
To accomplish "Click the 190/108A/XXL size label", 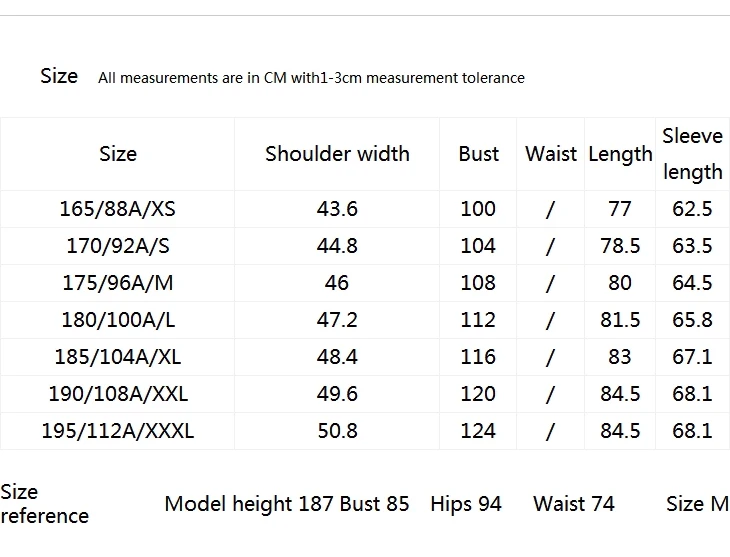I will 118,394.
